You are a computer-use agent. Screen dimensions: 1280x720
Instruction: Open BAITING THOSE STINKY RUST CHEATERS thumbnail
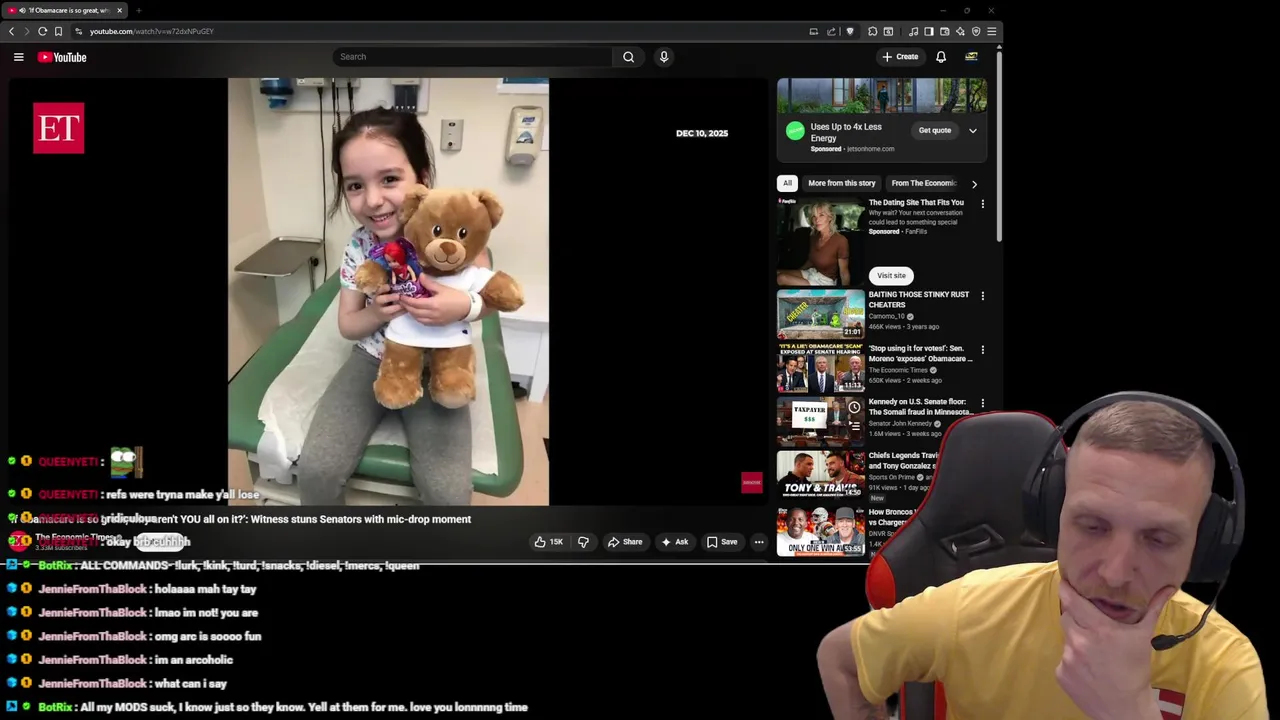click(x=821, y=314)
